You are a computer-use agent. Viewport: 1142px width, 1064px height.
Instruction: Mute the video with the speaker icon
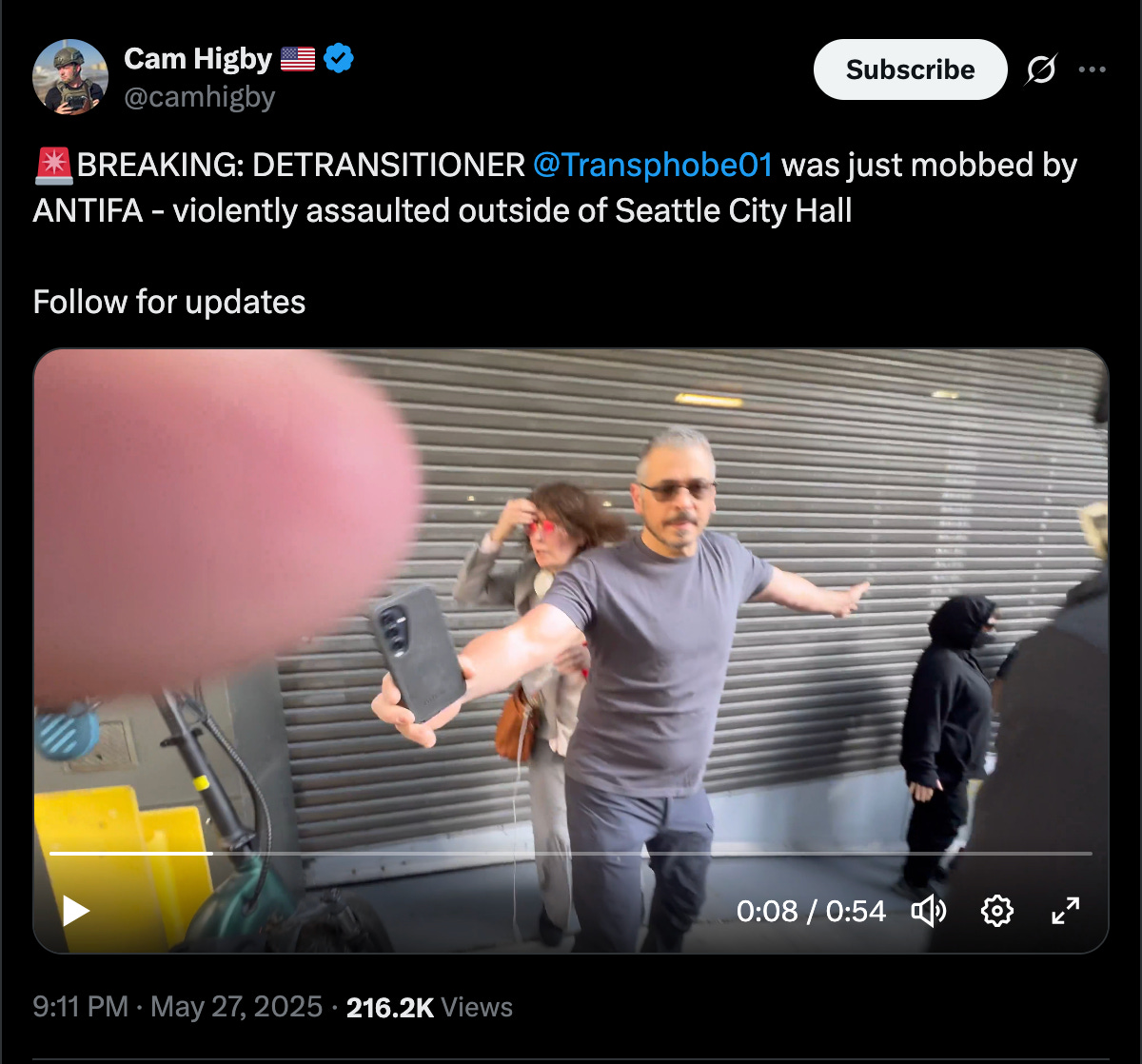point(929,911)
